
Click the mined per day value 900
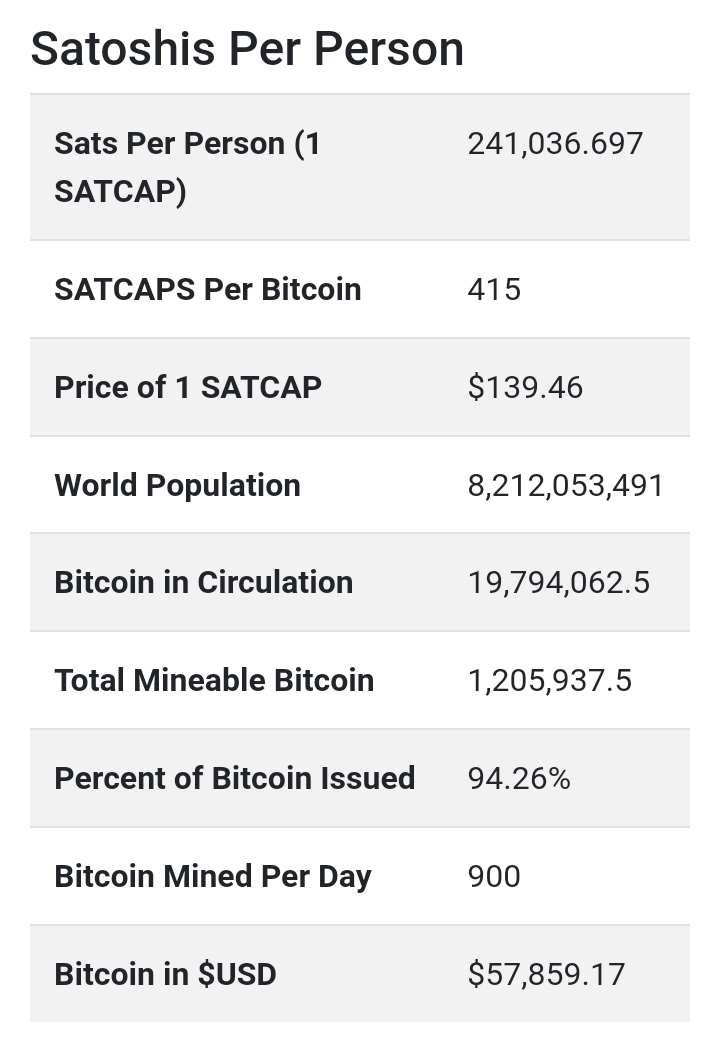click(494, 876)
